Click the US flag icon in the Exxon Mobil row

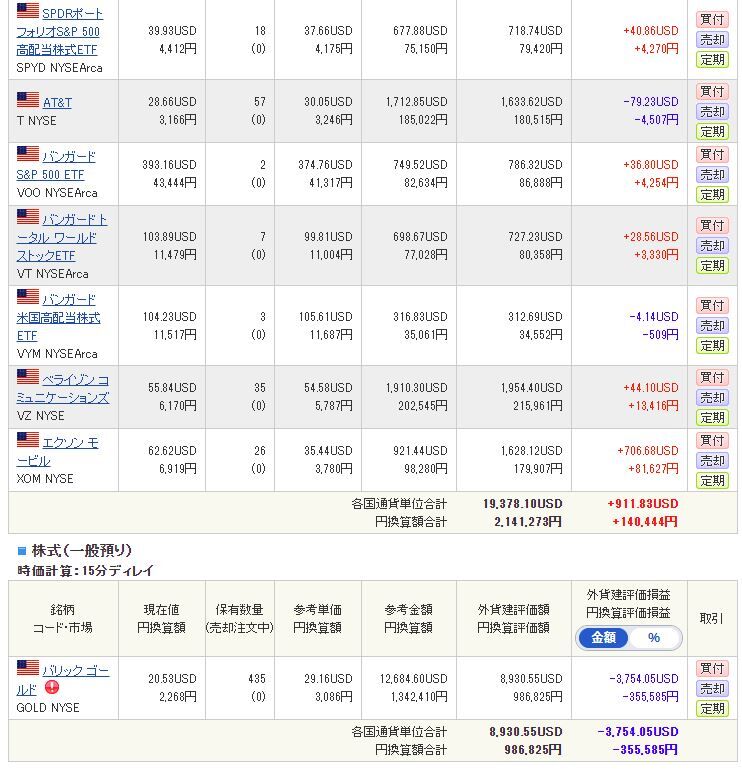(x=28, y=440)
